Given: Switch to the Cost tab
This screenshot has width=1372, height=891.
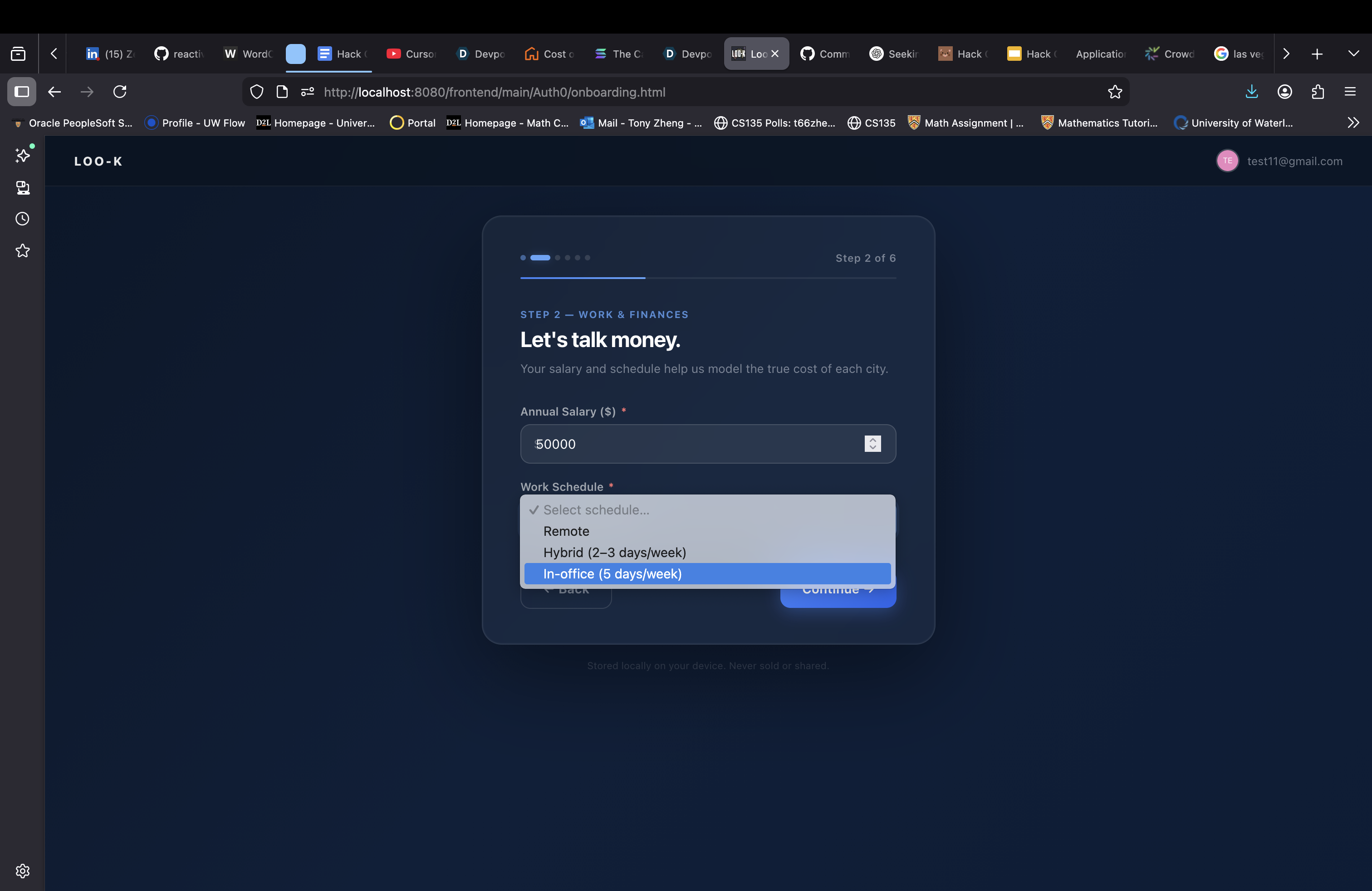Looking at the screenshot, I should 549,54.
